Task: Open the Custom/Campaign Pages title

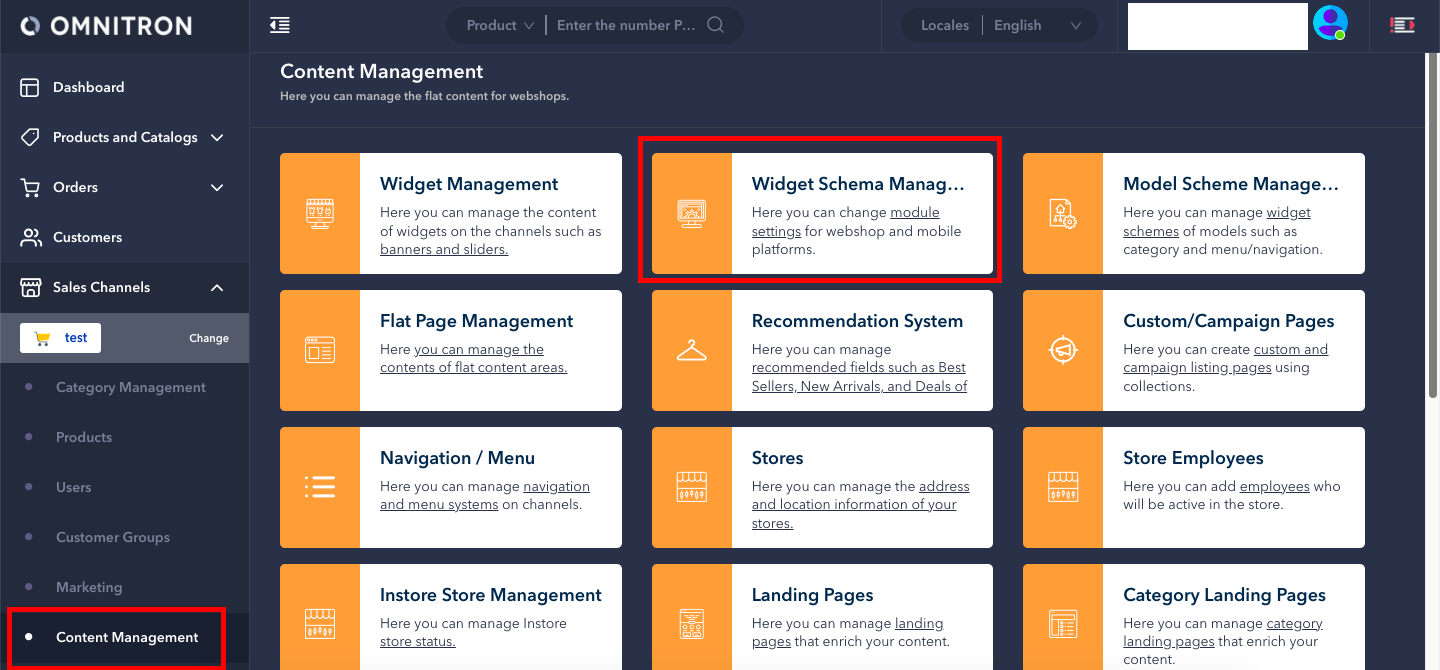Action: coord(1229,321)
